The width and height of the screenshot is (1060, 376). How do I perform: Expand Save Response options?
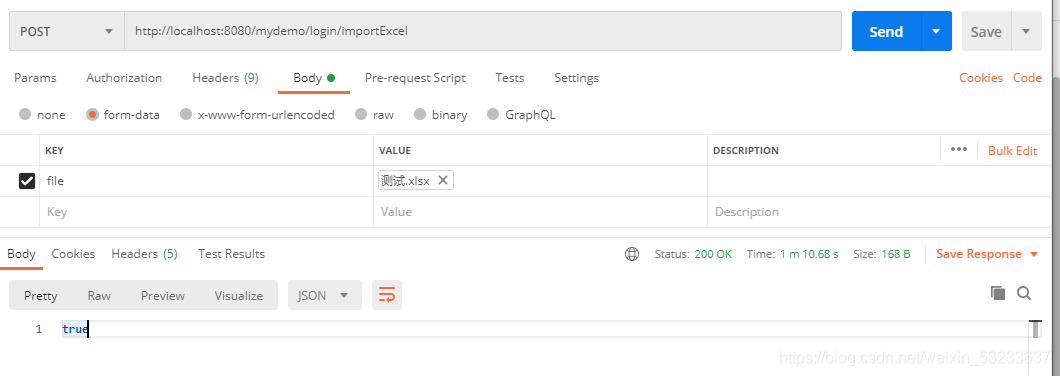pyautogui.click(x=1034, y=254)
